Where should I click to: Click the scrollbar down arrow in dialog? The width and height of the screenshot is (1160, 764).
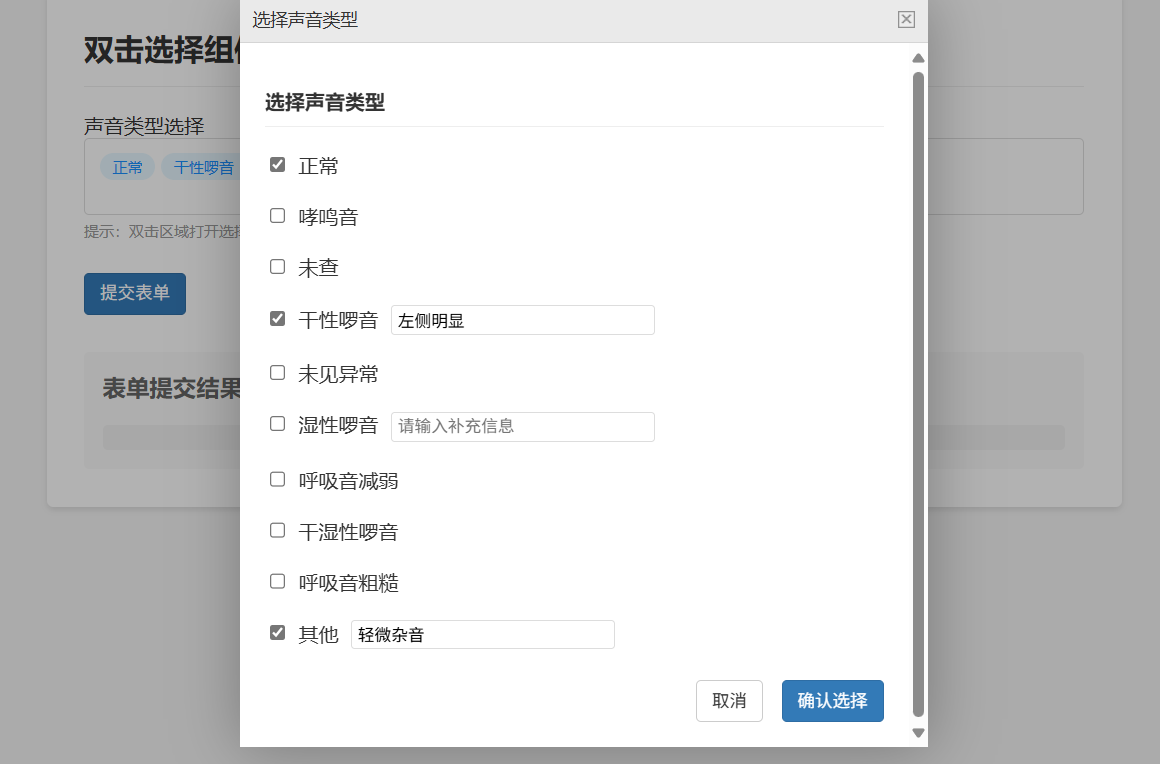(x=918, y=733)
